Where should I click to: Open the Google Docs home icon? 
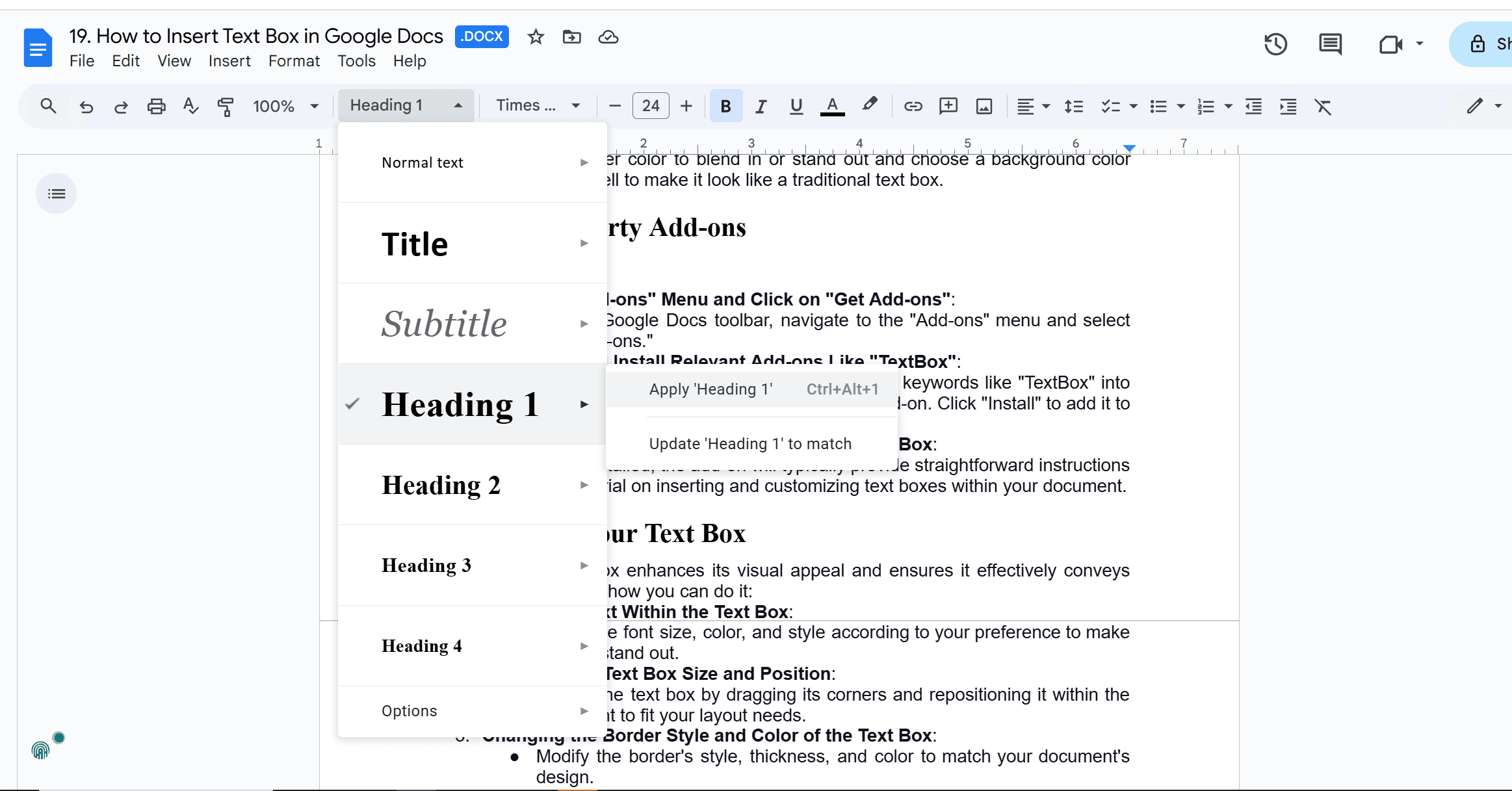coord(38,47)
